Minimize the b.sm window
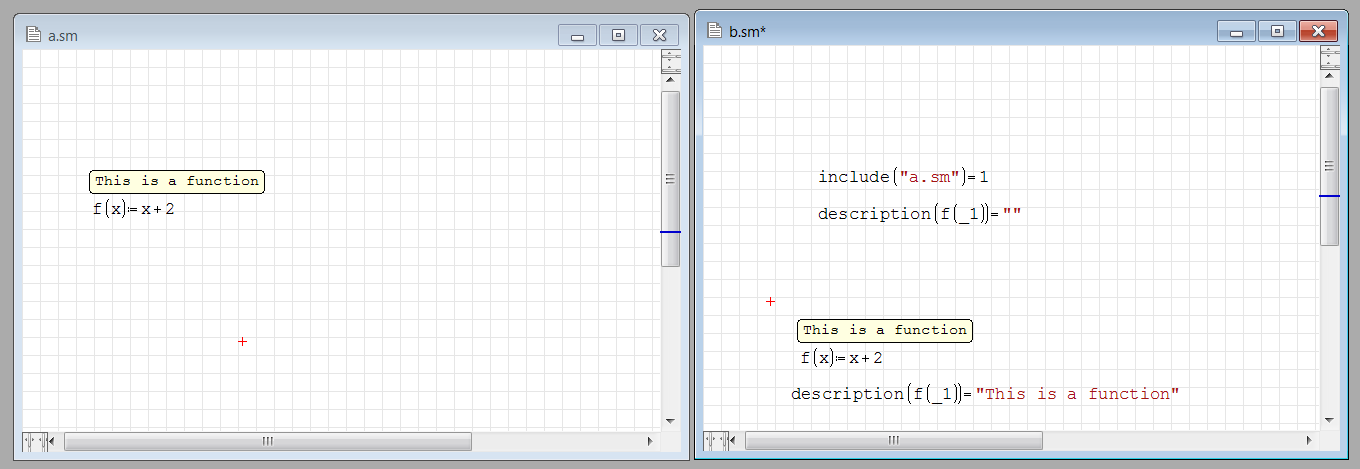This screenshot has width=1360, height=469. tap(1236, 31)
